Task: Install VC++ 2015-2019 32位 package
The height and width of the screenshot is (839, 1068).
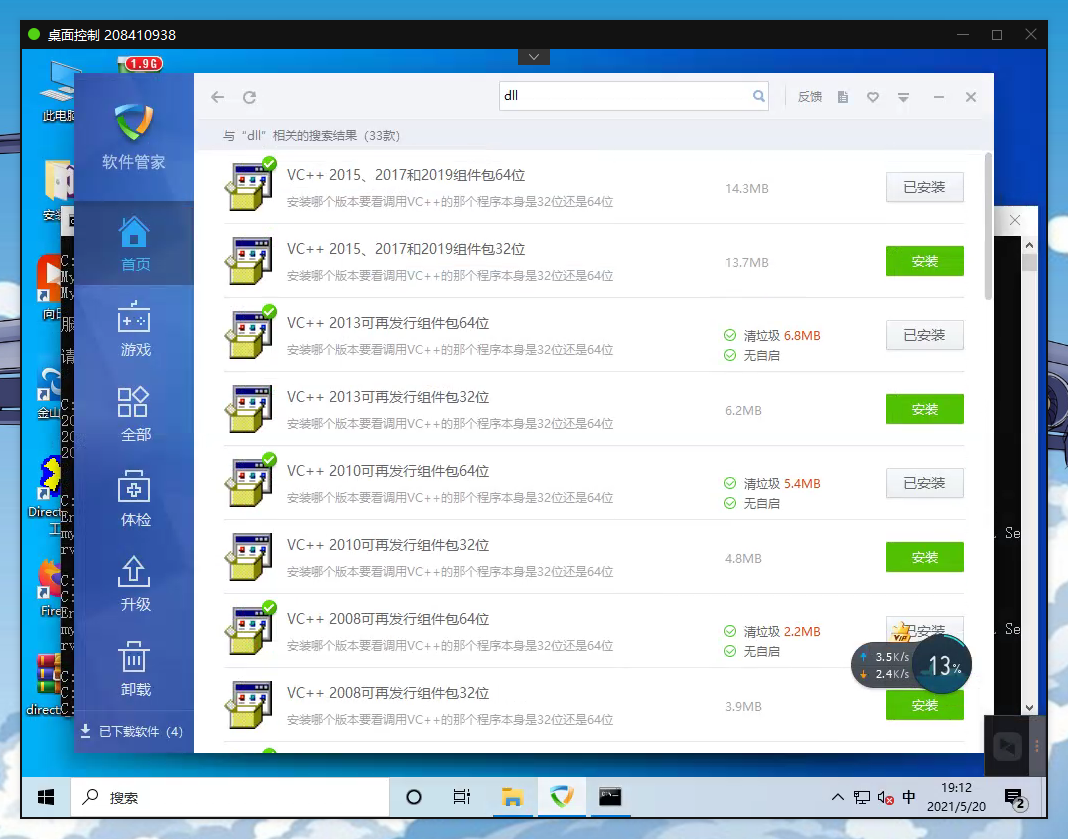Action: [x=924, y=261]
